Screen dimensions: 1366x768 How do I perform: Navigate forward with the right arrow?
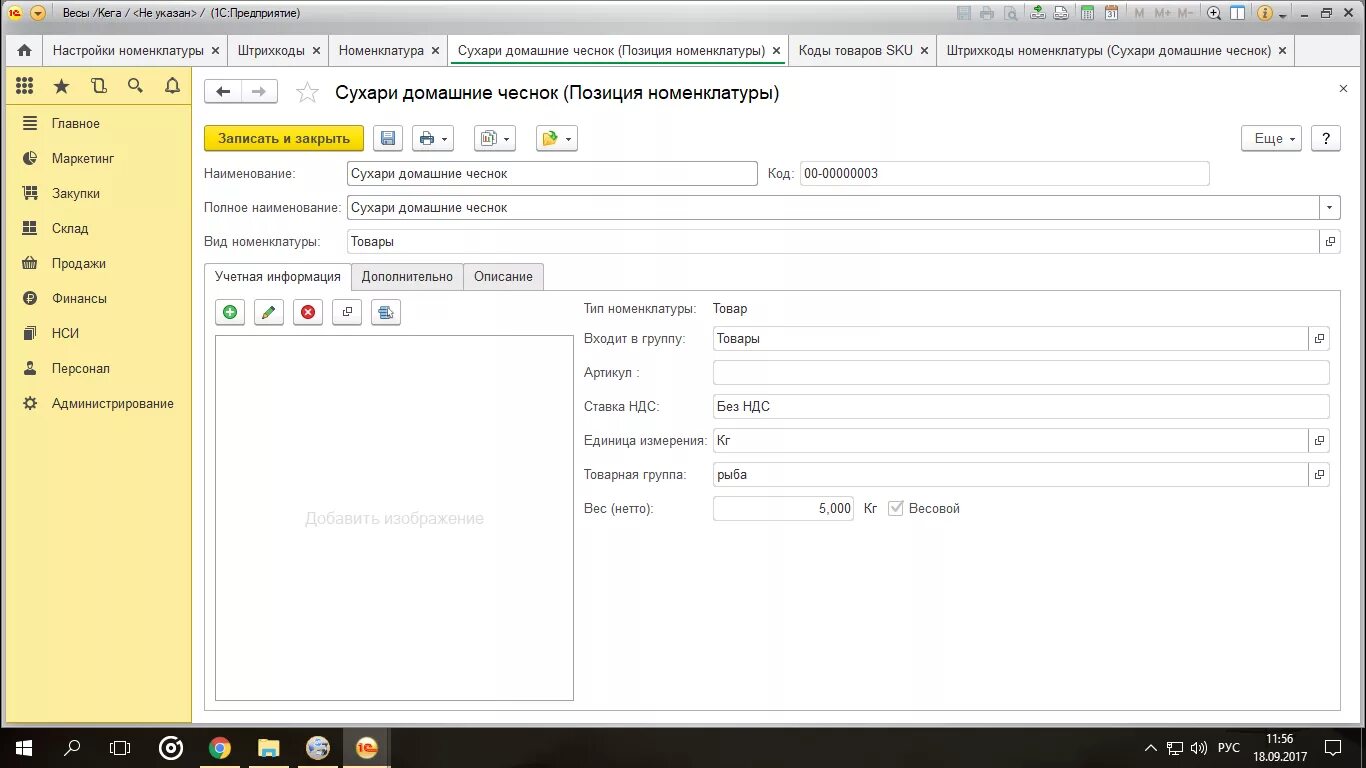[x=259, y=92]
